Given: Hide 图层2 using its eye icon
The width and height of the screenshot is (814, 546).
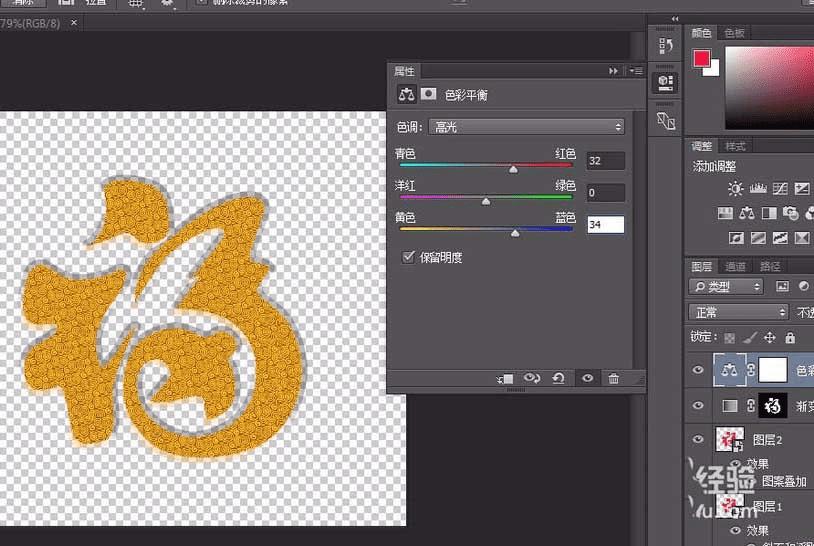Looking at the screenshot, I should [x=698, y=439].
